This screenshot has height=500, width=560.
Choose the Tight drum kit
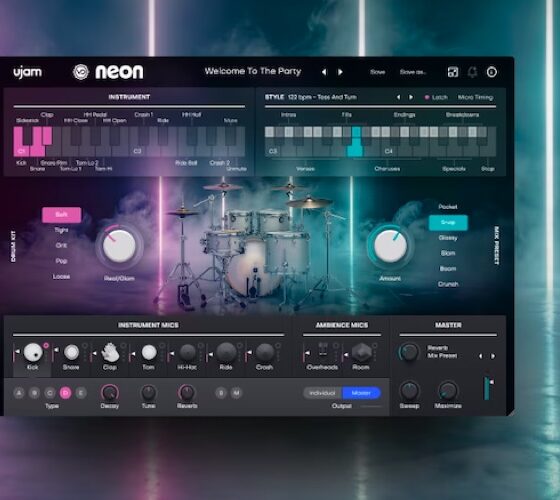pos(61,230)
